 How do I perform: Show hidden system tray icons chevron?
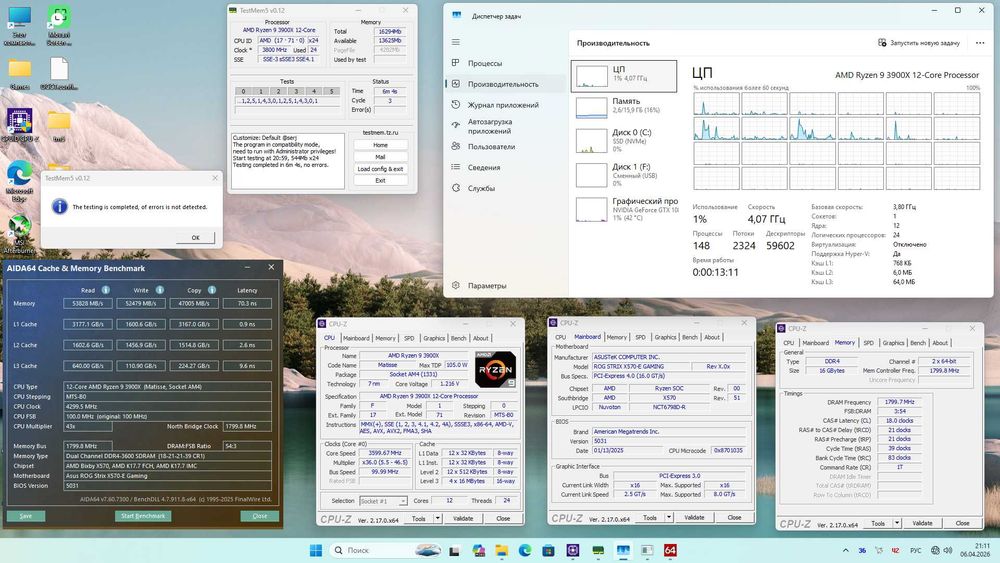[x=846, y=550]
